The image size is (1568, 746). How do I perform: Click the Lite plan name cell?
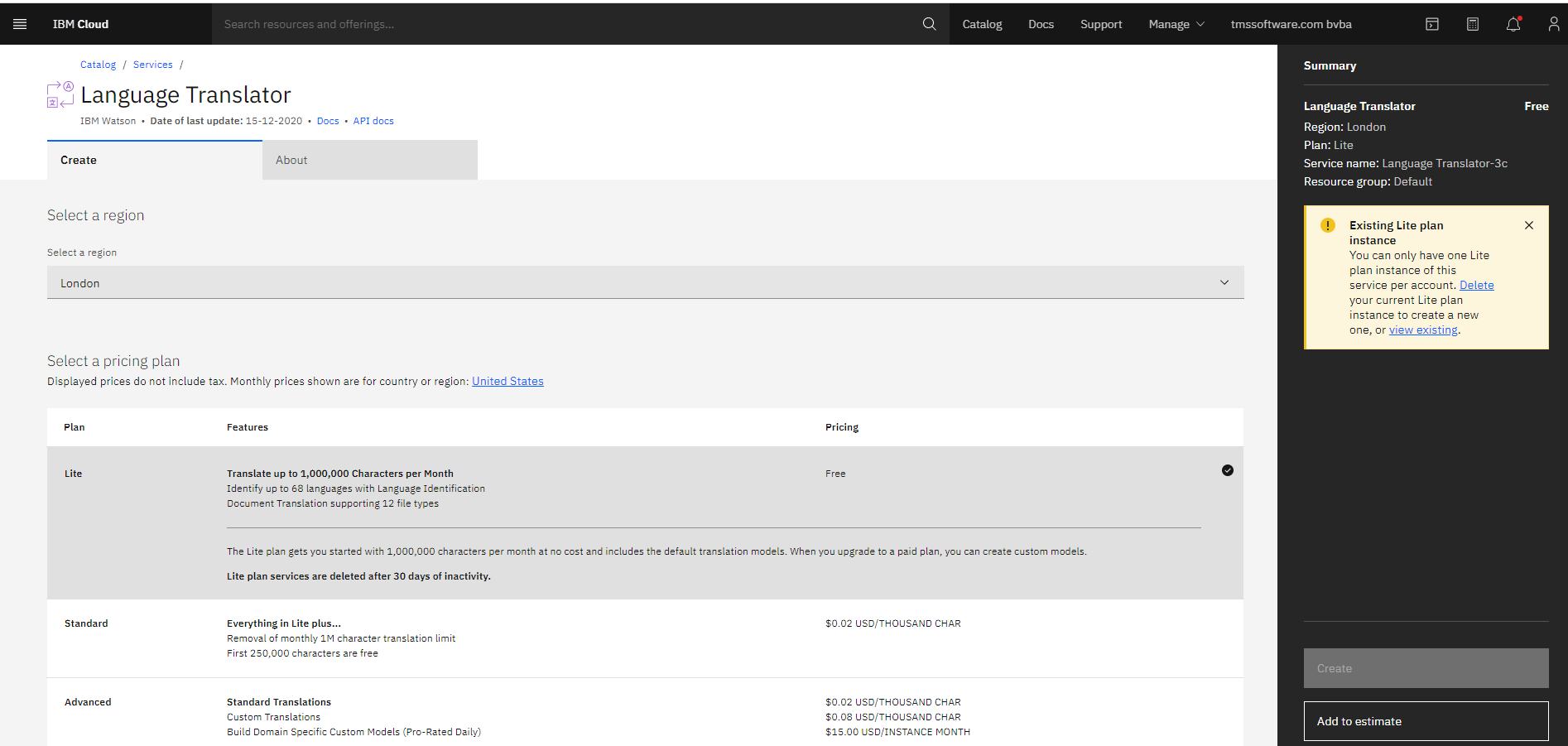tap(74, 474)
